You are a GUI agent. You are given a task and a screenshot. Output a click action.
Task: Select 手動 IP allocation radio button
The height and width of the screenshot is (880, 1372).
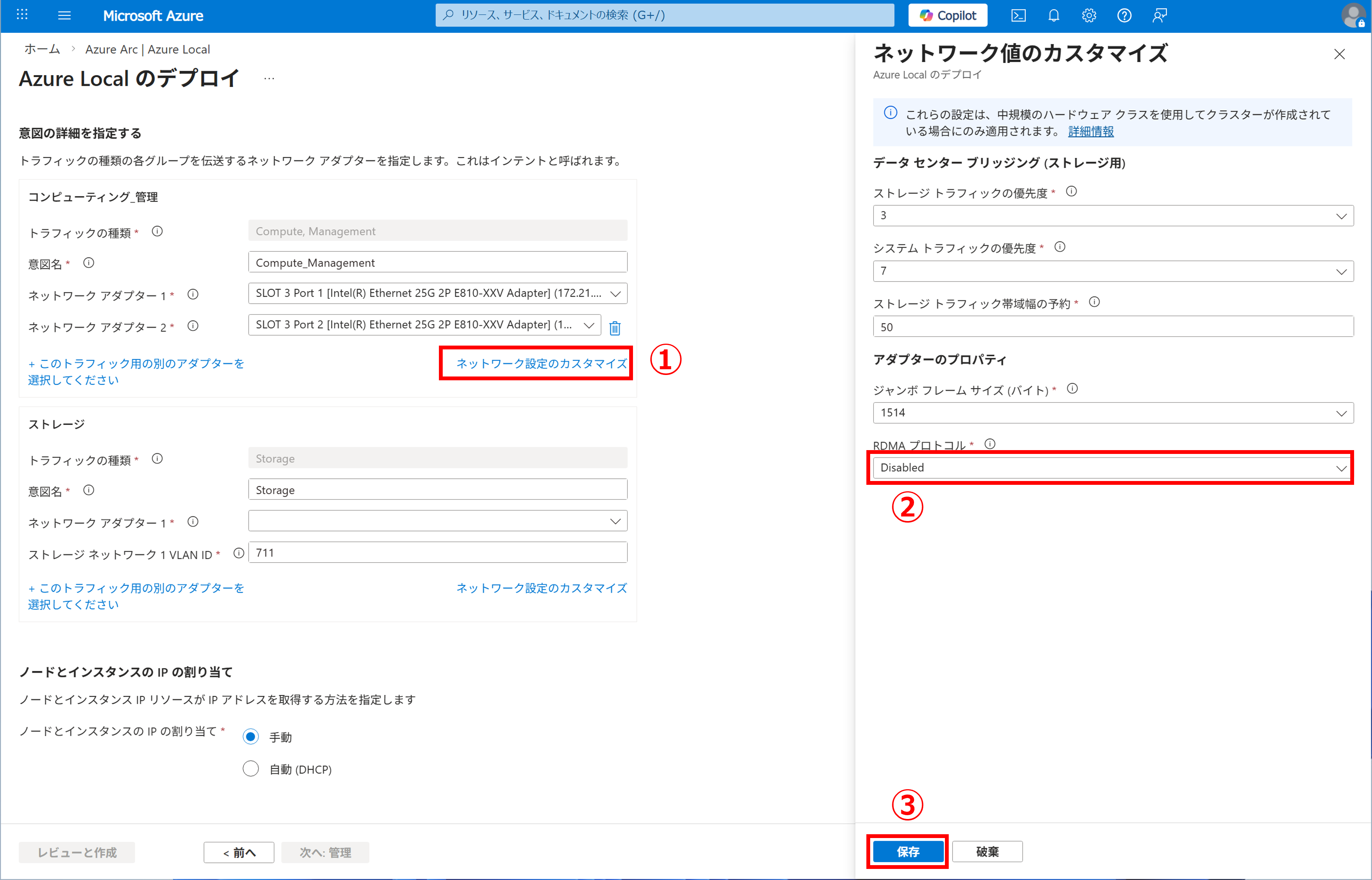(x=251, y=737)
